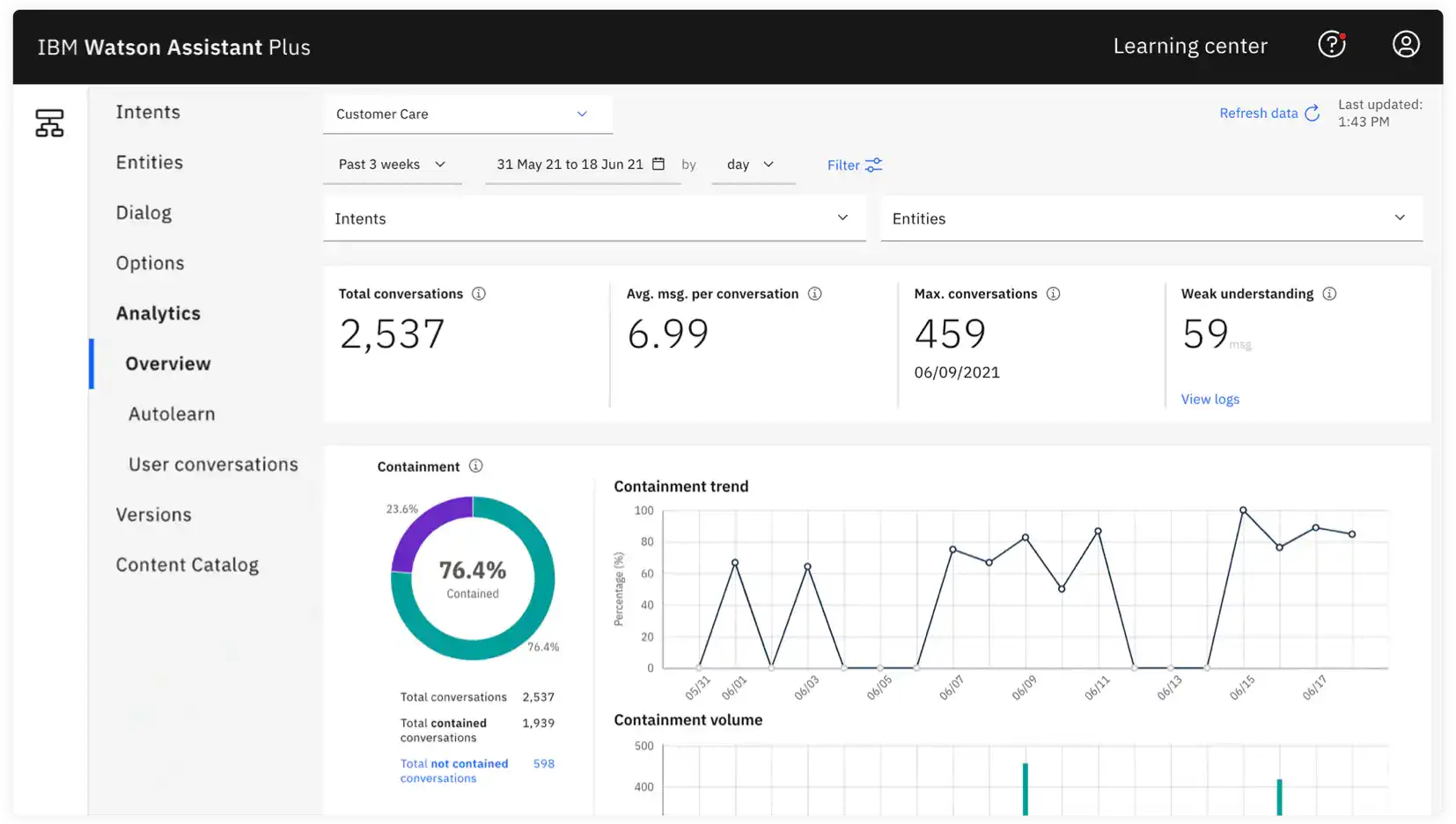Go to Intents in the sidebar
Image resolution: width=1456 pixels, height=824 pixels.
[148, 112]
